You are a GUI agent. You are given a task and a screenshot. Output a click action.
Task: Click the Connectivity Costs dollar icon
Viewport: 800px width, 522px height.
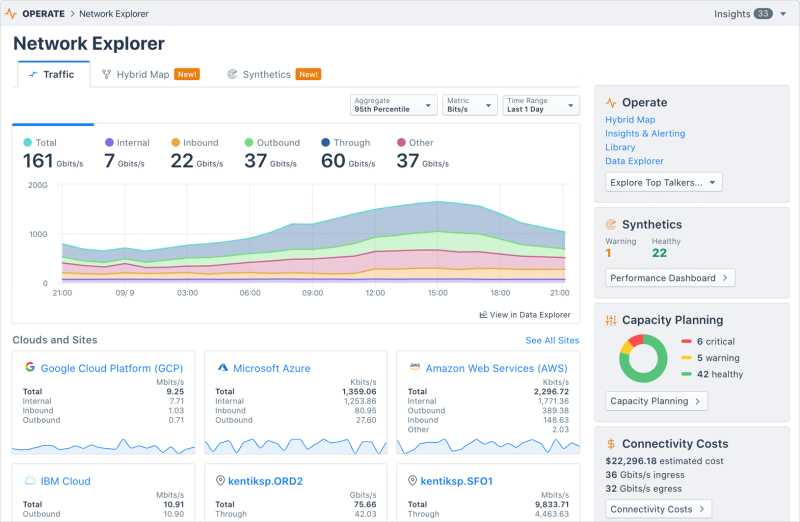(611, 444)
